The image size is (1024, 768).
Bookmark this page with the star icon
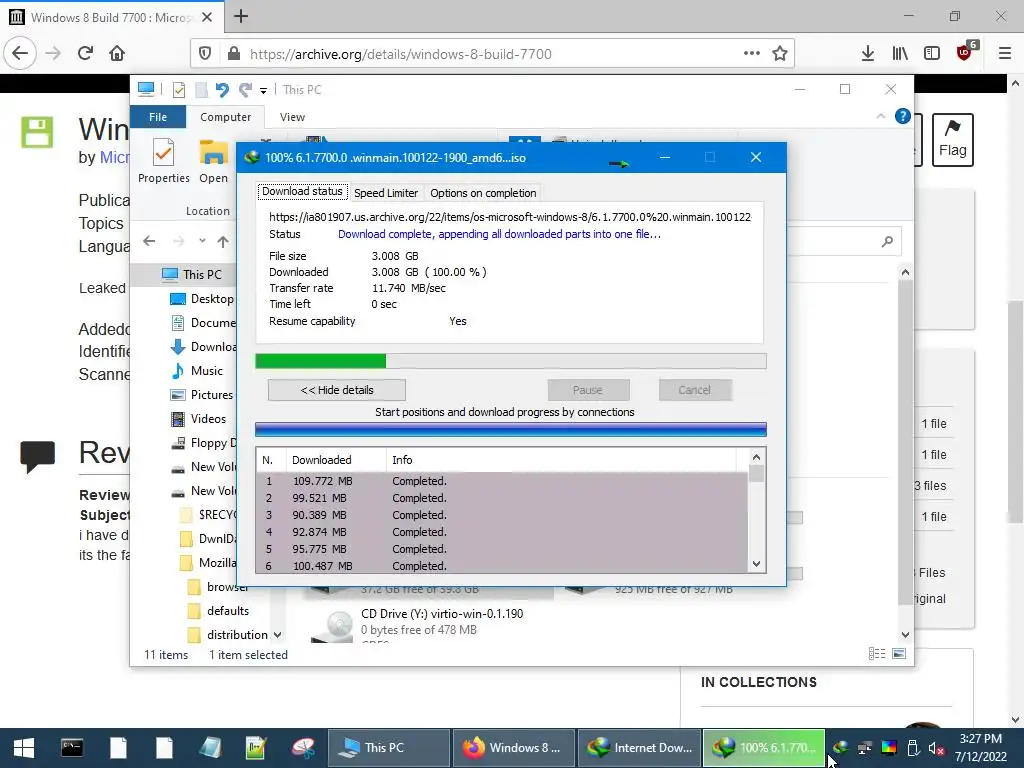point(780,54)
